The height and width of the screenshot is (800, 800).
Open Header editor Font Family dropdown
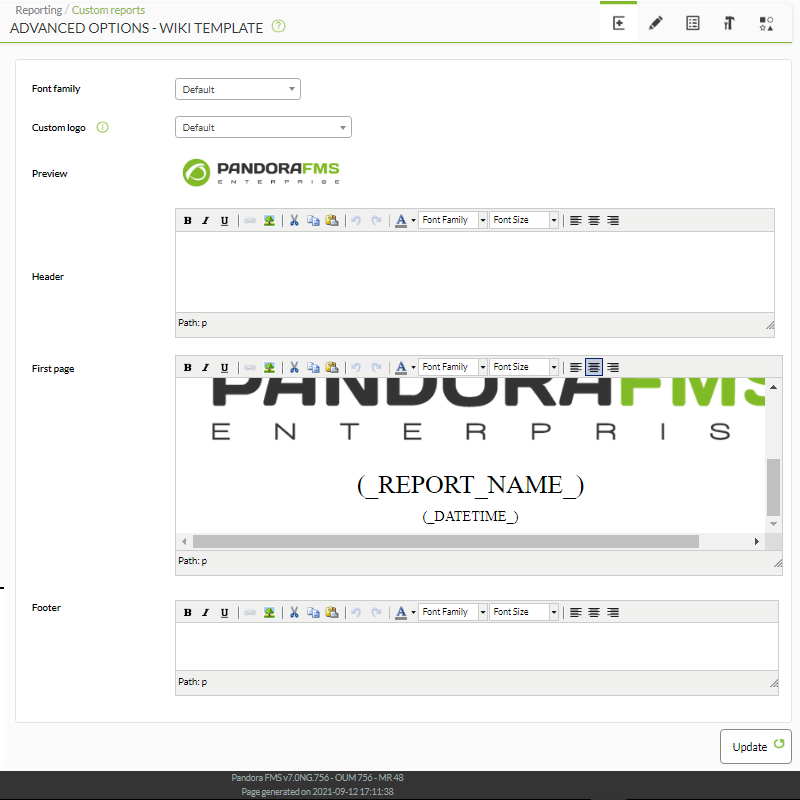point(453,220)
